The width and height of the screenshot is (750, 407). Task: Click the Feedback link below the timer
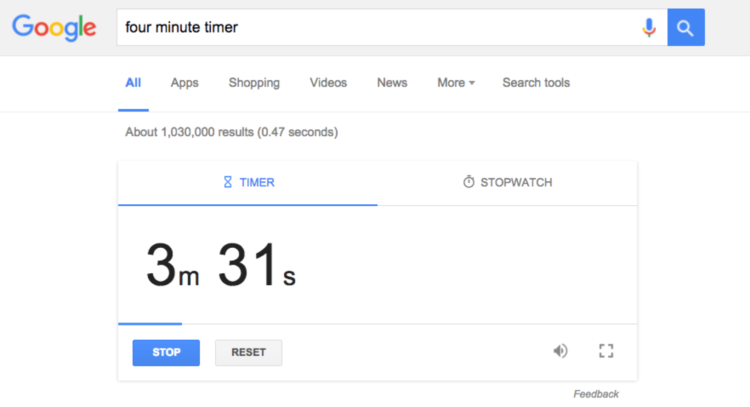point(596,394)
